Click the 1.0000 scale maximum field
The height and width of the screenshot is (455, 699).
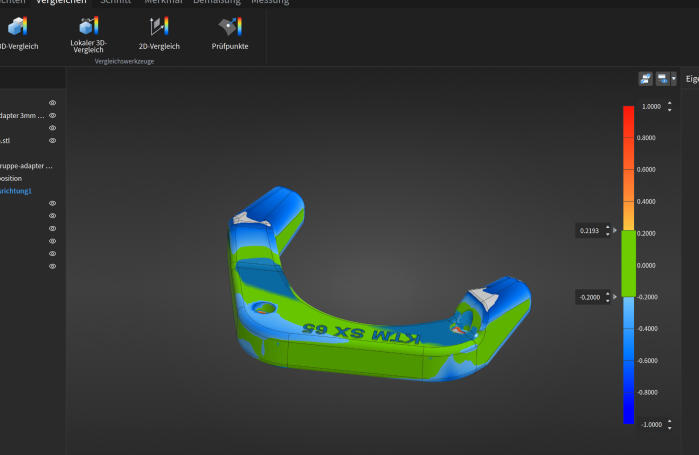pyautogui.click(x=651, y=107)
